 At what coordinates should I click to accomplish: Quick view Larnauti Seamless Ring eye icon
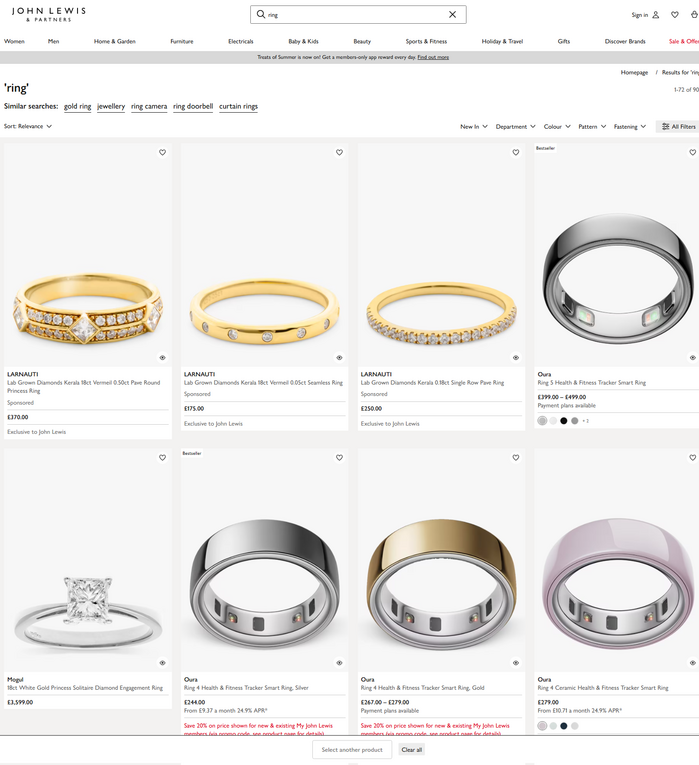[x=340, y=358]
